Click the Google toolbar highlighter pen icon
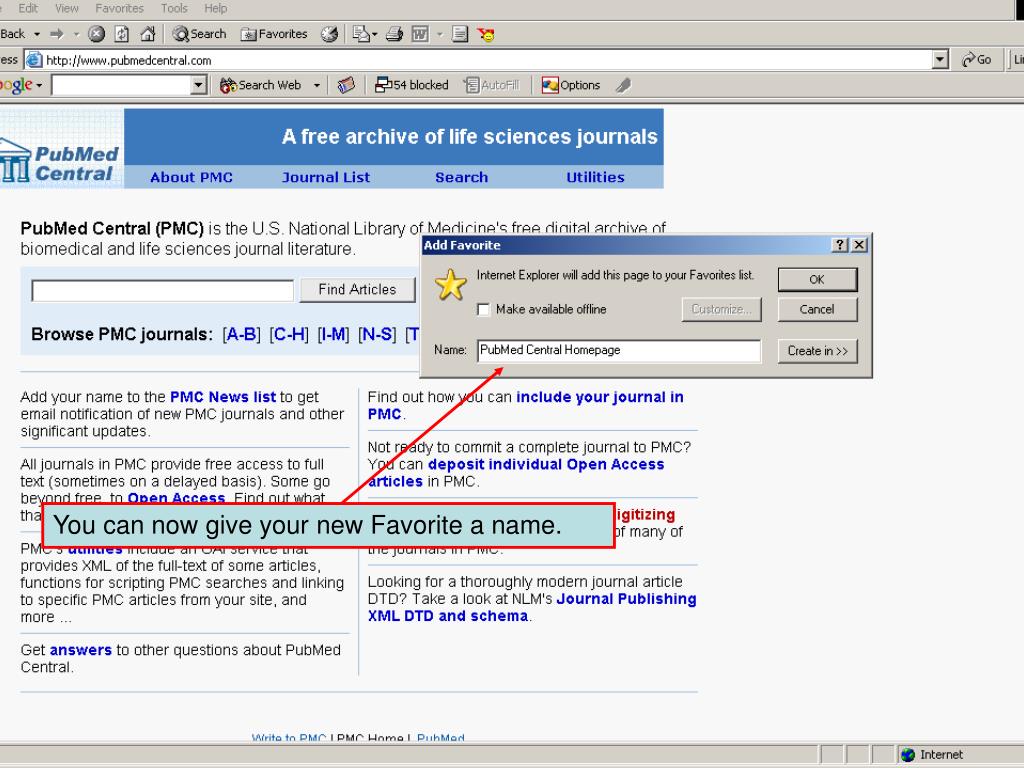 624,85
